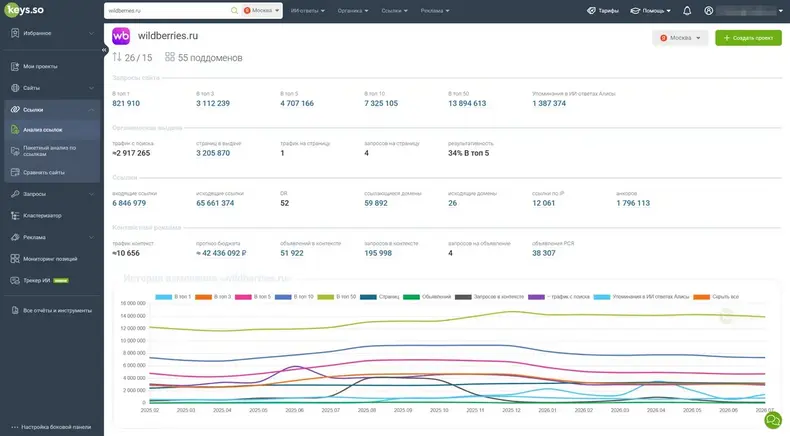Open Сравнить сайты sidebar icon

tap(15, 172)
